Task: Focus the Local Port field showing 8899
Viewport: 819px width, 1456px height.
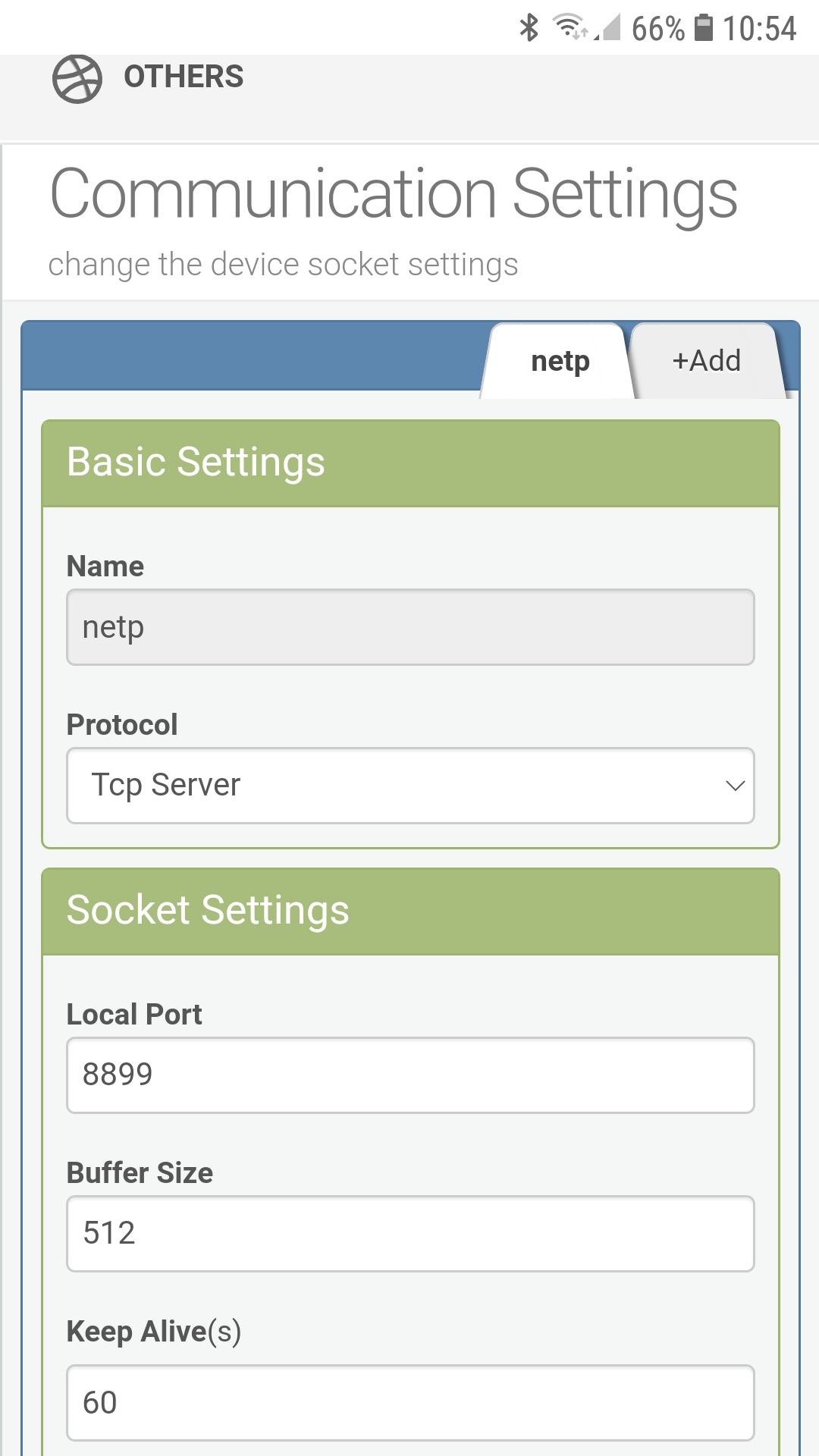Action: click(x=409, y=1075)
